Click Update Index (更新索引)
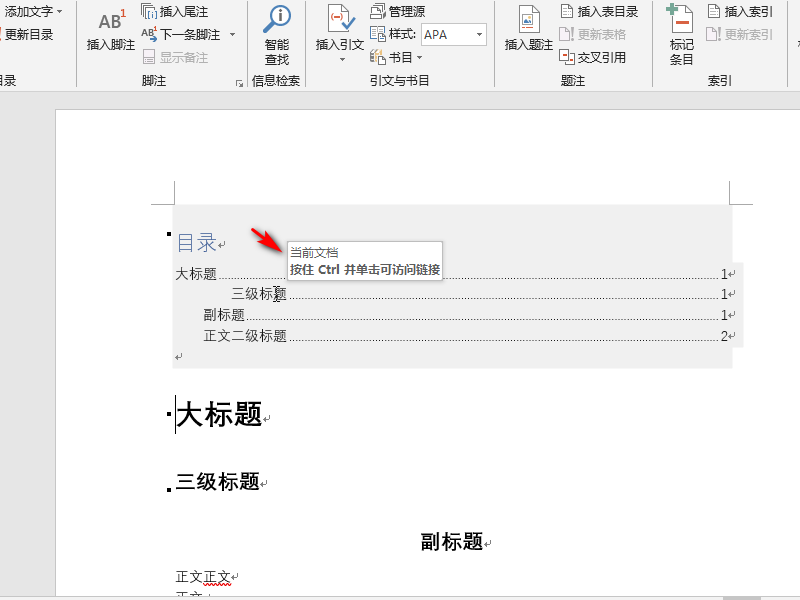Image resolution: width=800 pixels, height=600 pixels. click(x=740, y=34)
